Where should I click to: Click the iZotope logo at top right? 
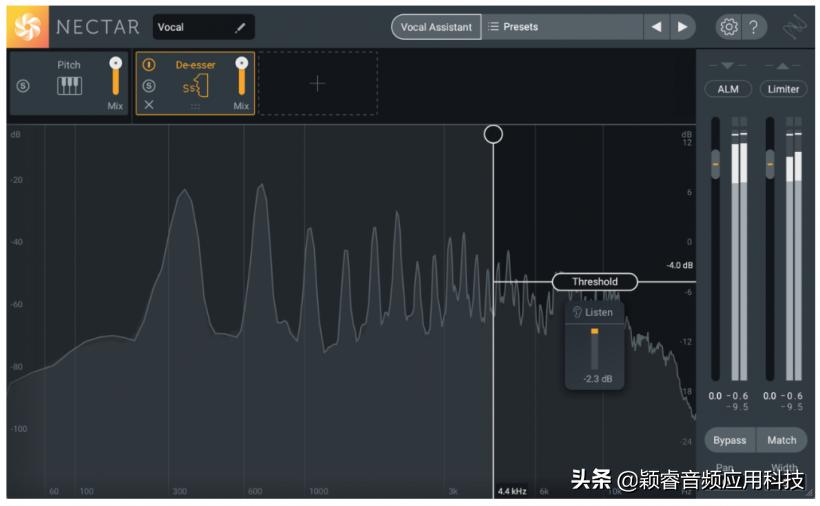pyautogui.click(x=794, y=27)
